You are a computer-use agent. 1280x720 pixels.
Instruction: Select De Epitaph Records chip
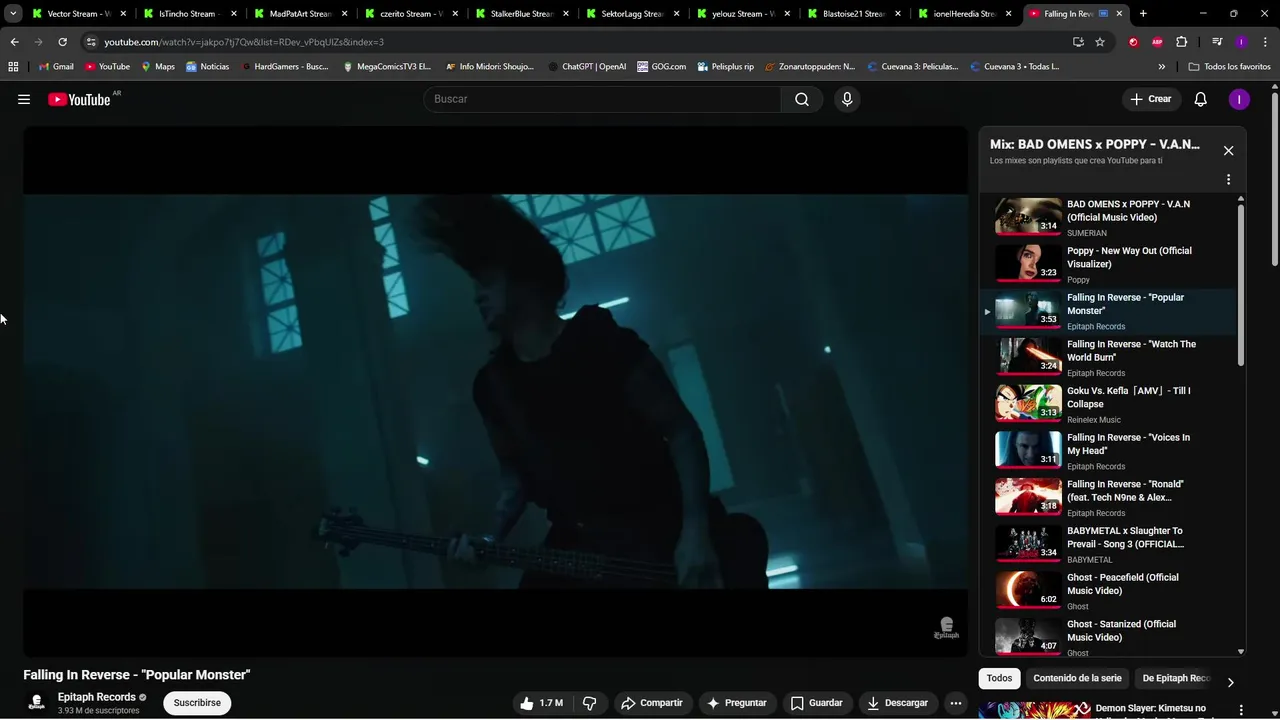click(1176, 678)
